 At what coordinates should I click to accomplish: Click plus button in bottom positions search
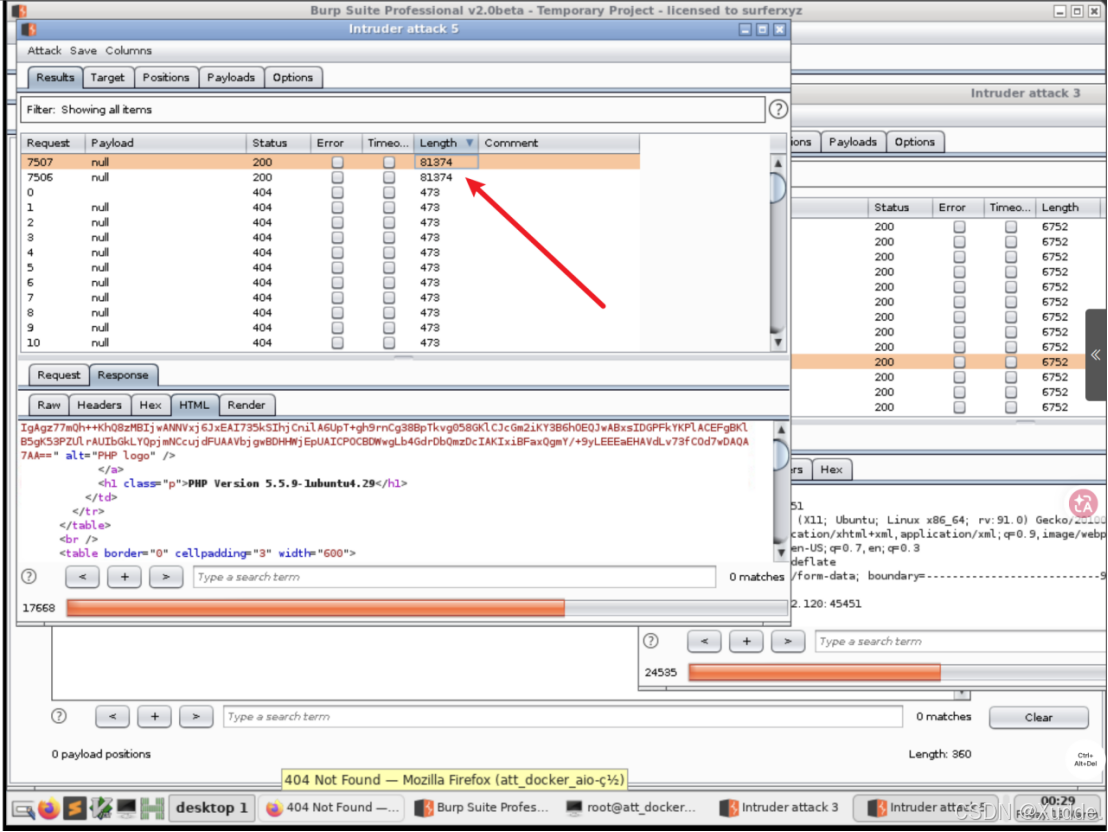tap(154, 717)
